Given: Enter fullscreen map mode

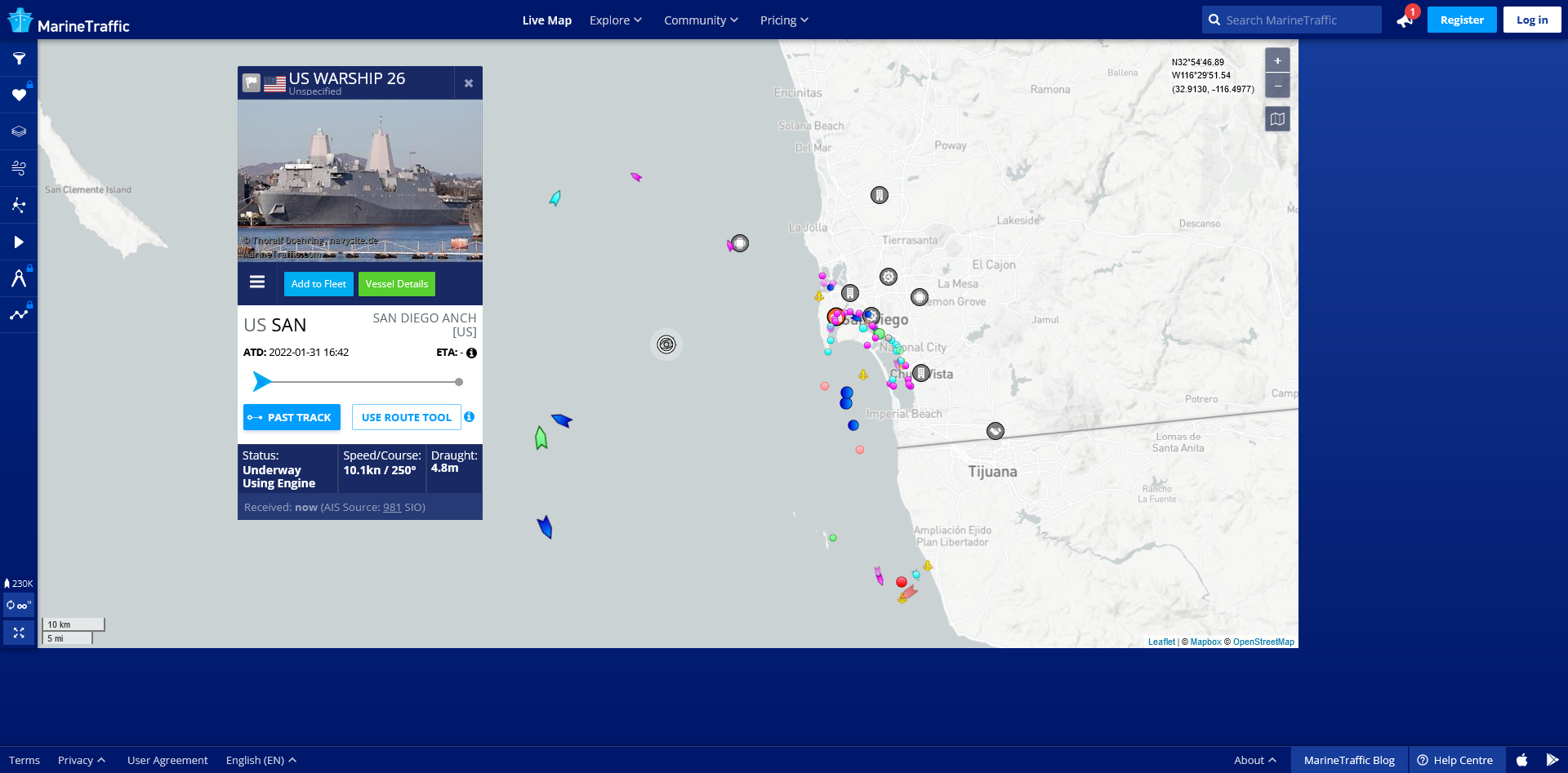Looking at the screenshot, I should [x=19, y=633].
